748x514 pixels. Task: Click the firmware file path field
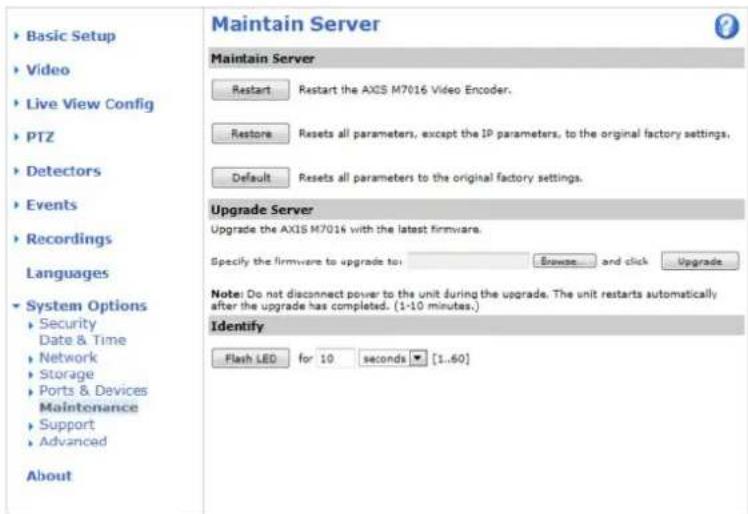click(468, 261)
